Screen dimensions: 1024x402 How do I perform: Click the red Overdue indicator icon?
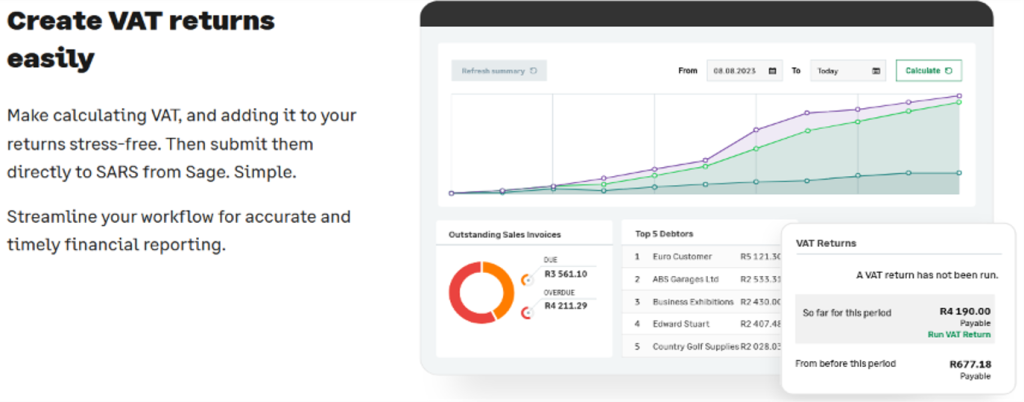pyautogui.click(x=528, y=313)
